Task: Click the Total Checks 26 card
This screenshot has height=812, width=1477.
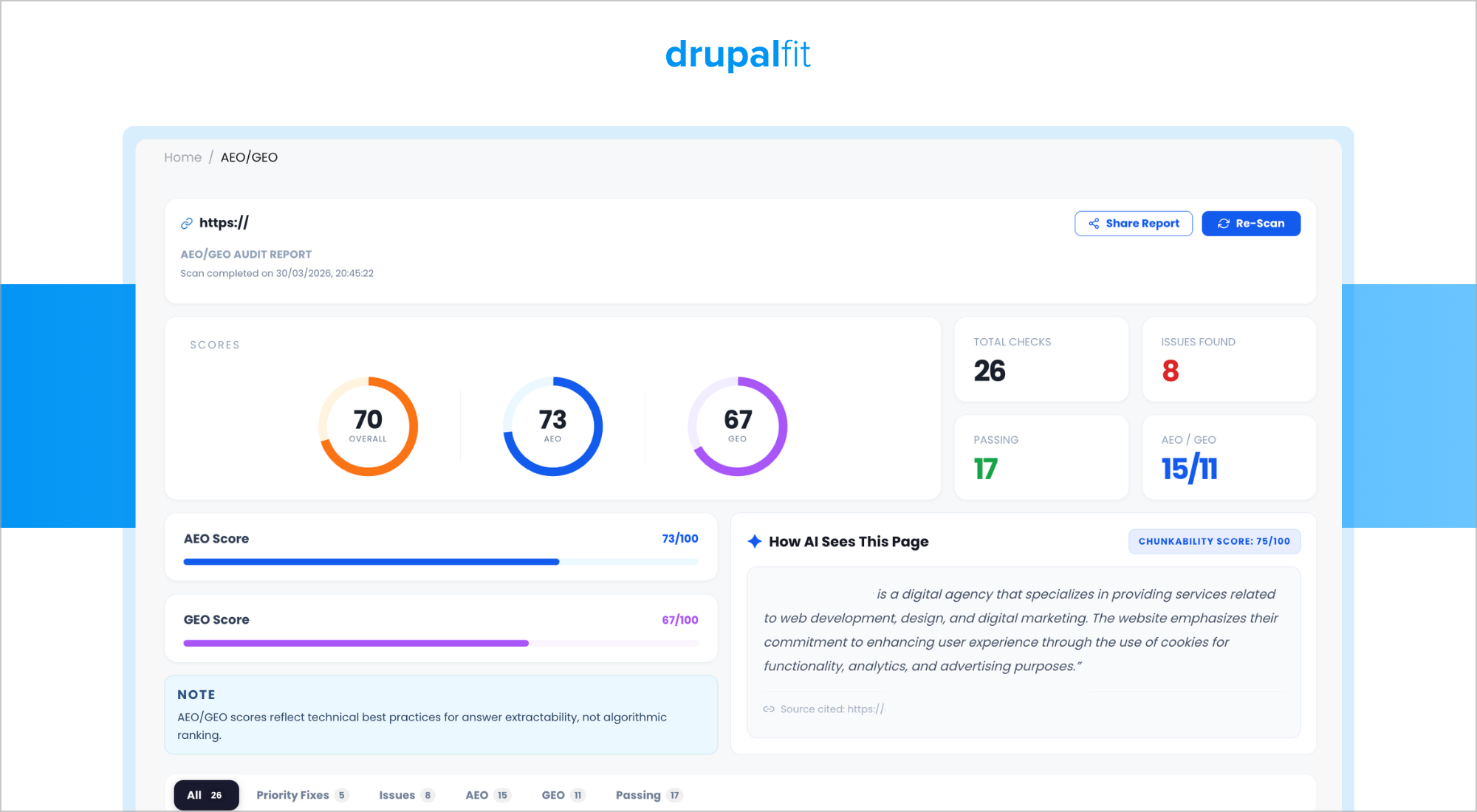Action: point(1041,359)
